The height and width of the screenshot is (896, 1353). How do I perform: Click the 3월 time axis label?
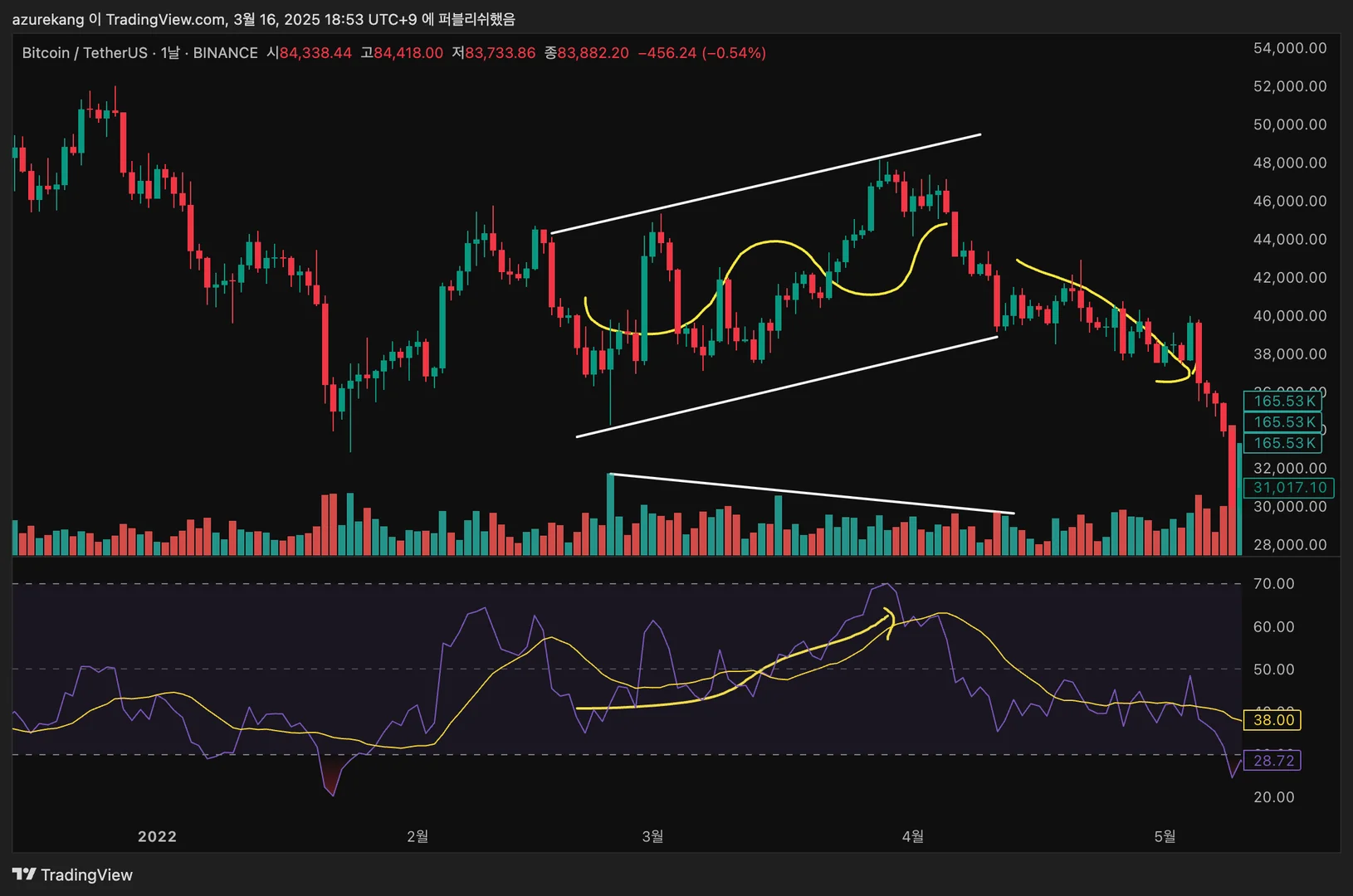652,836
